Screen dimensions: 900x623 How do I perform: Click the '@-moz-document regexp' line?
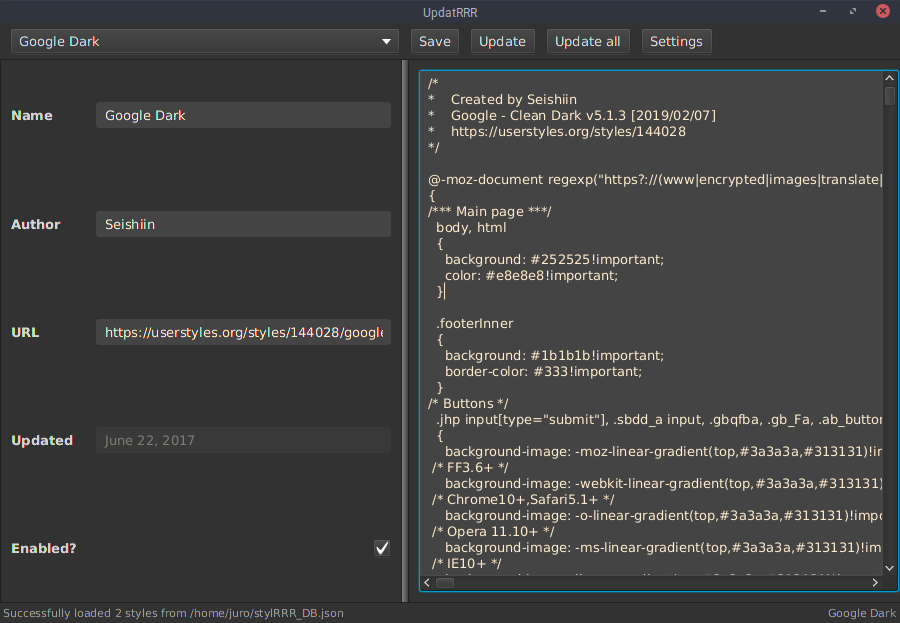point(655,180)
